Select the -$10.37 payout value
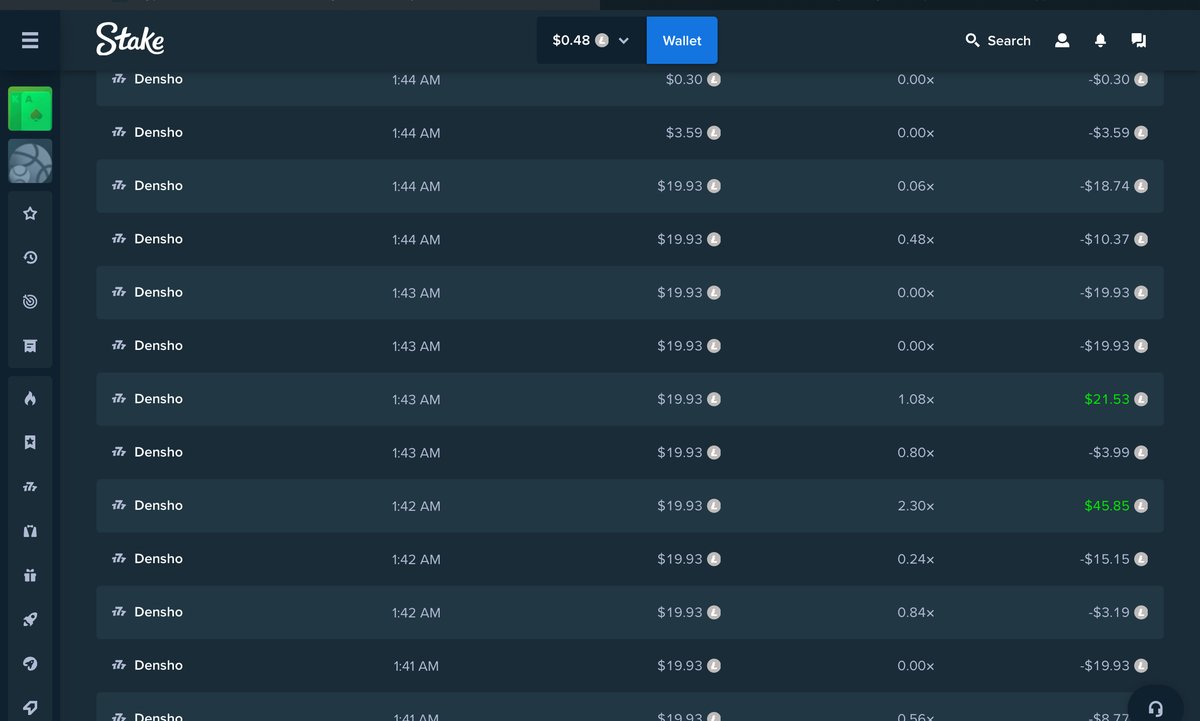The width and height of the screenshot is (1200, 721). click(x=1105, y=239)
